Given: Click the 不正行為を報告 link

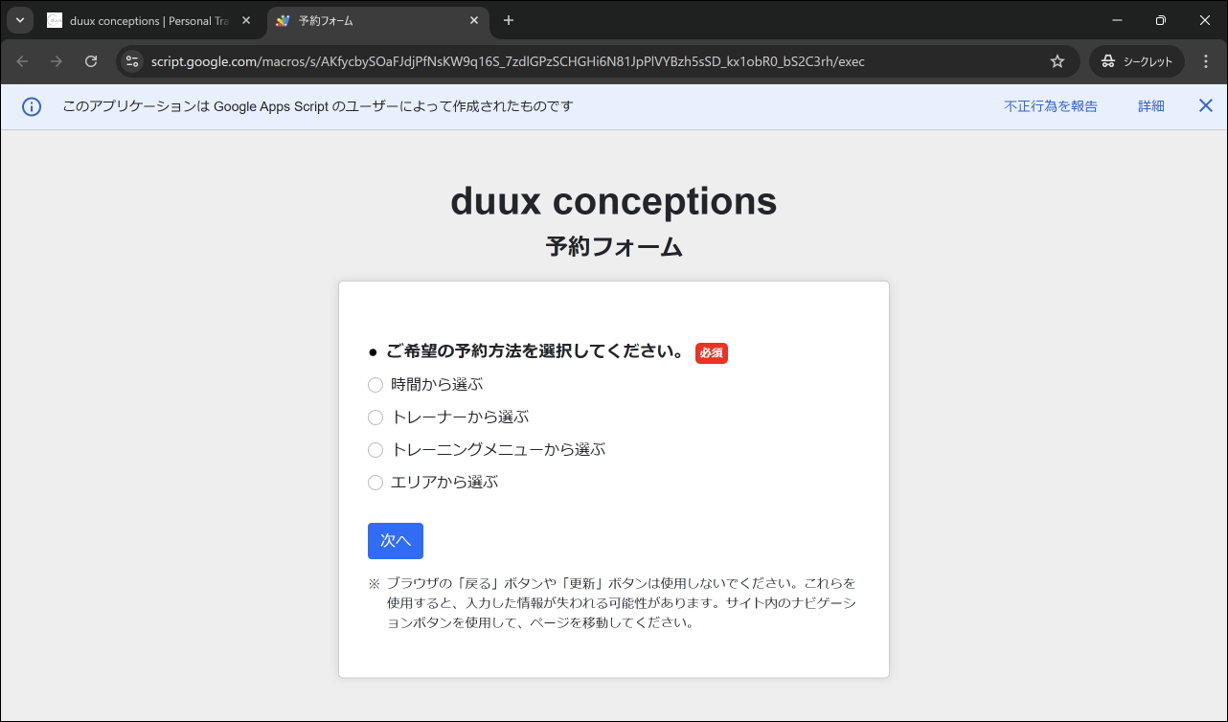Looking at the screenshot, I should [1050, 107].
